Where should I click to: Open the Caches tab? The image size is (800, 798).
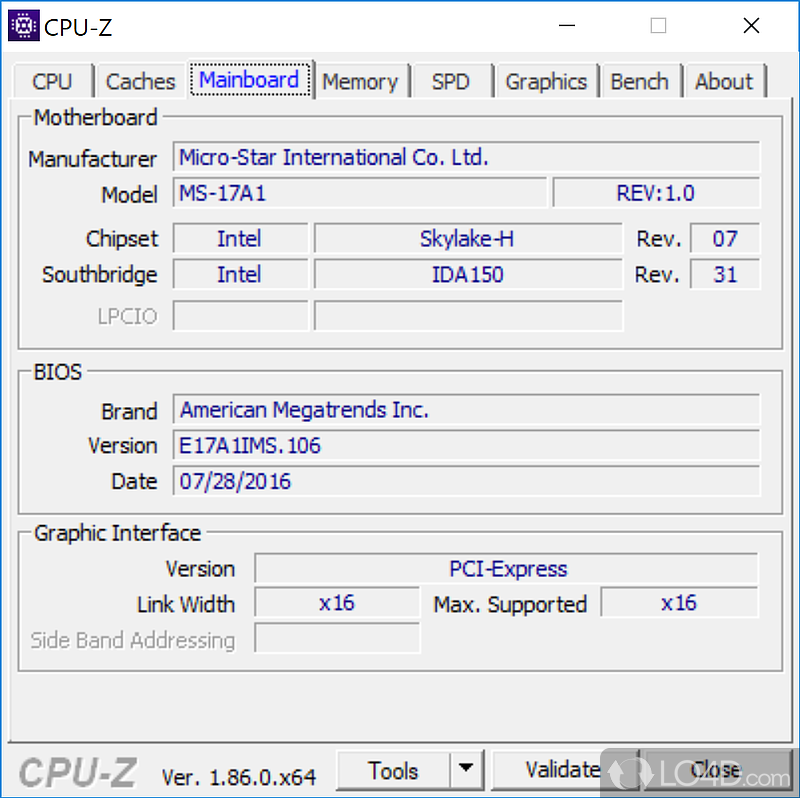click(140, 81)
